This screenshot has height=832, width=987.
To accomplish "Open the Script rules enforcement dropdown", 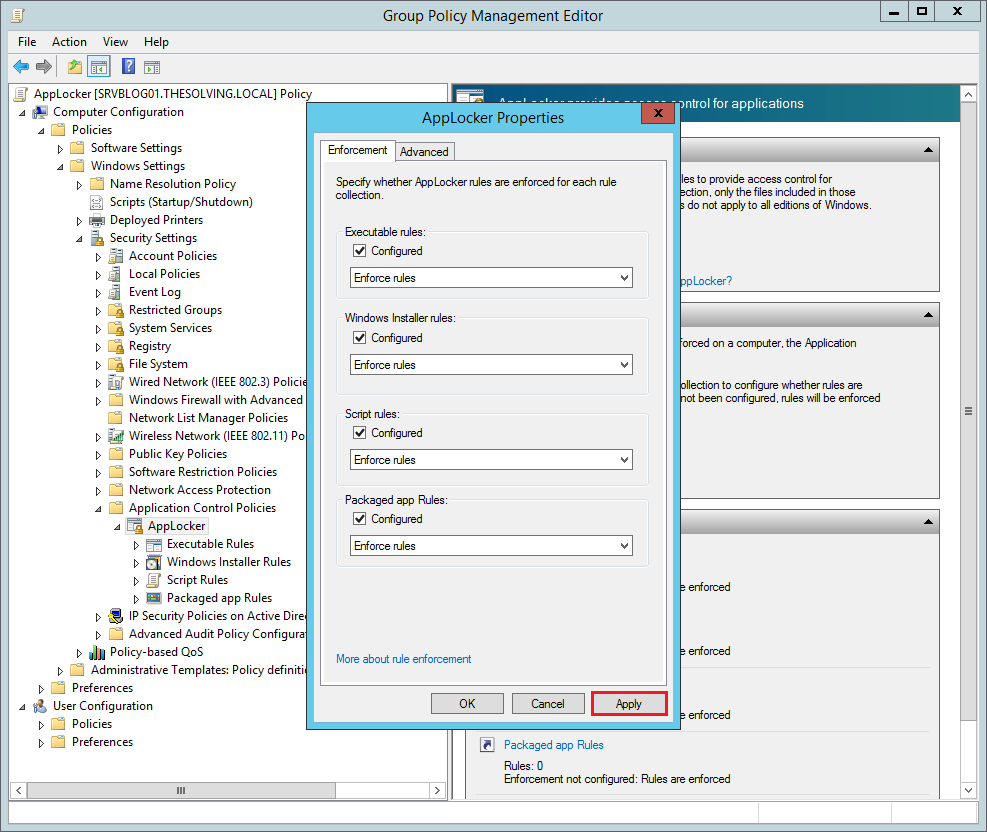I will pos(491,460).
